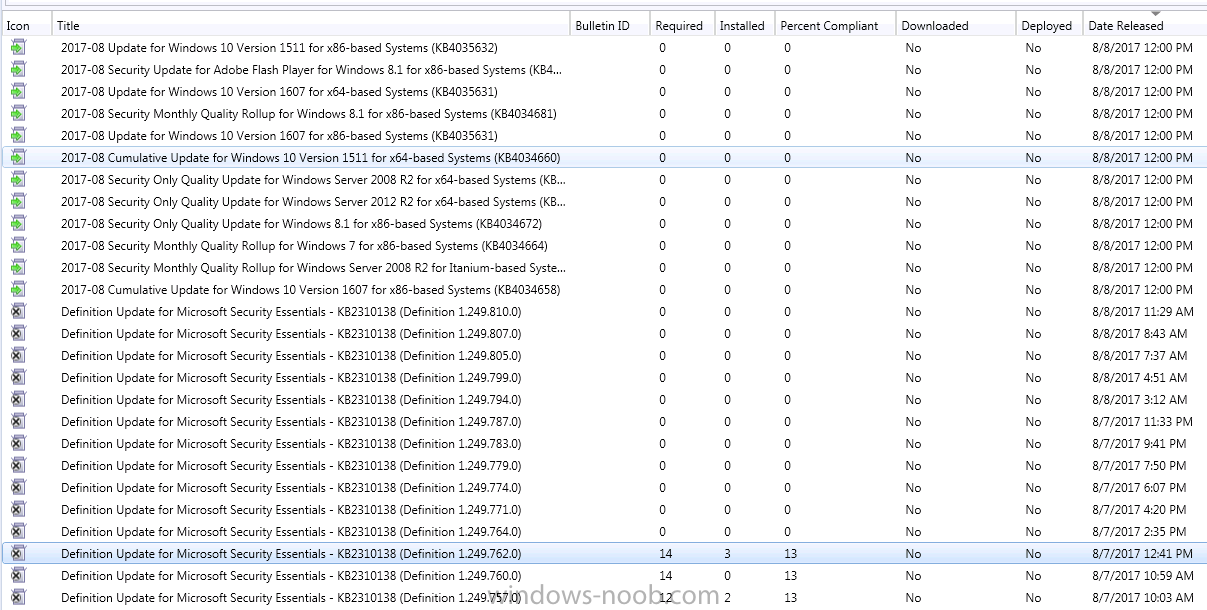Click icon for Server 2008 R2 Itanium rollup
1207x610 pixels.
click(x=18, y=267)
